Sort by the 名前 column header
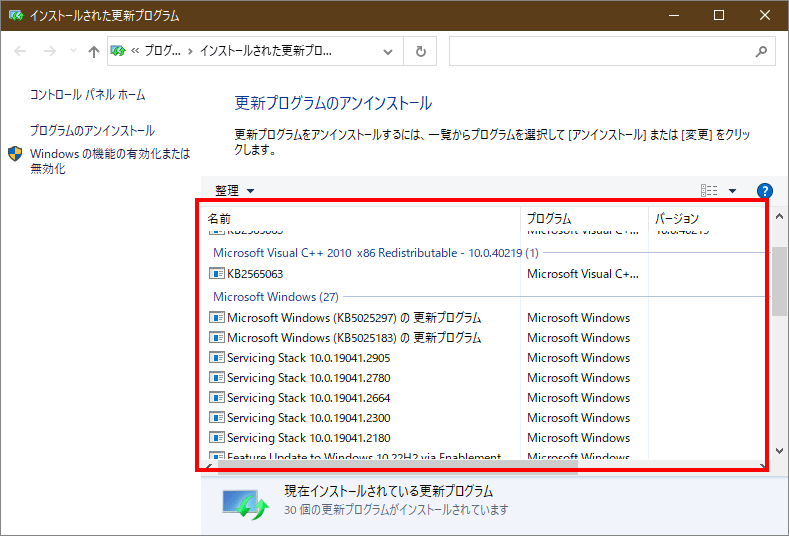 pyautogui.click(x=360, y=218)
